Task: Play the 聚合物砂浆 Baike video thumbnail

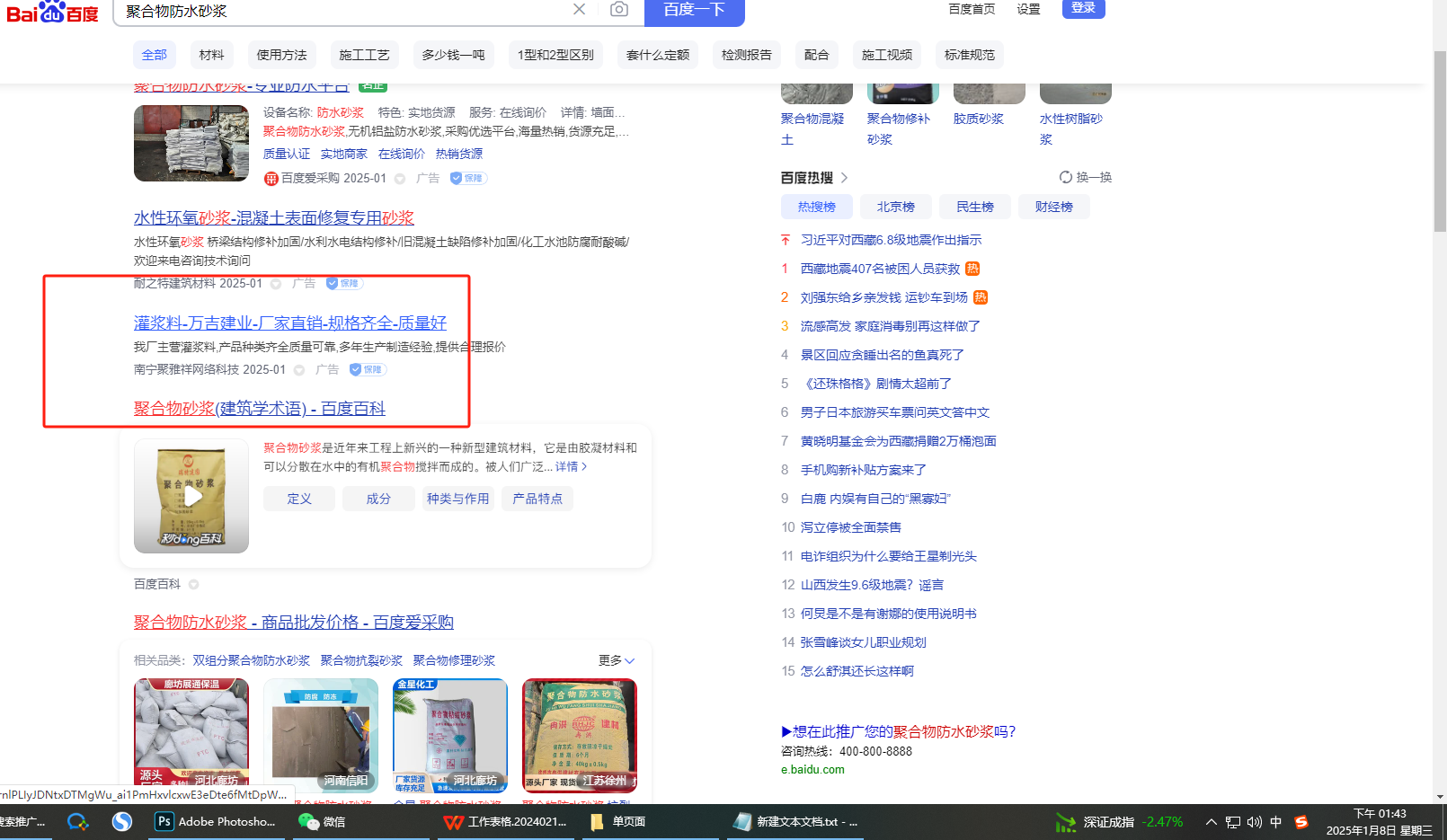Action: pos(191,496)
